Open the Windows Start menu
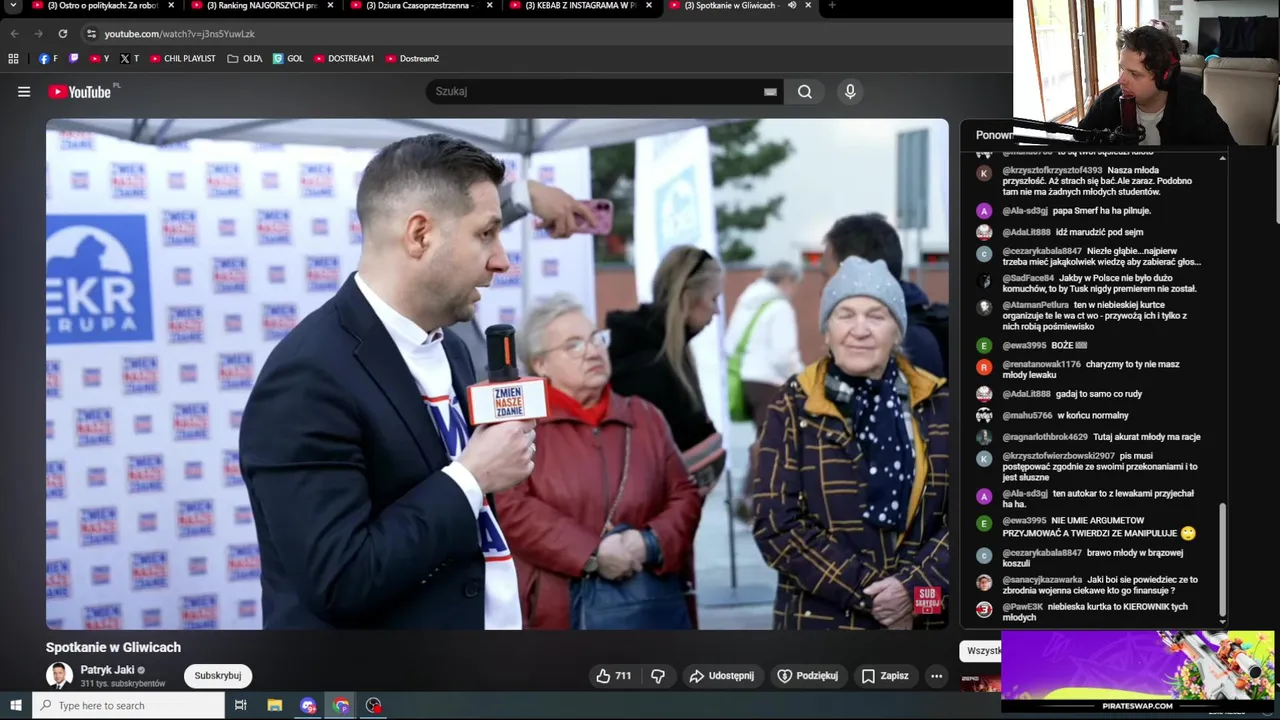The width and height of the screenshot is (1280, 720). tap(15, 706)
